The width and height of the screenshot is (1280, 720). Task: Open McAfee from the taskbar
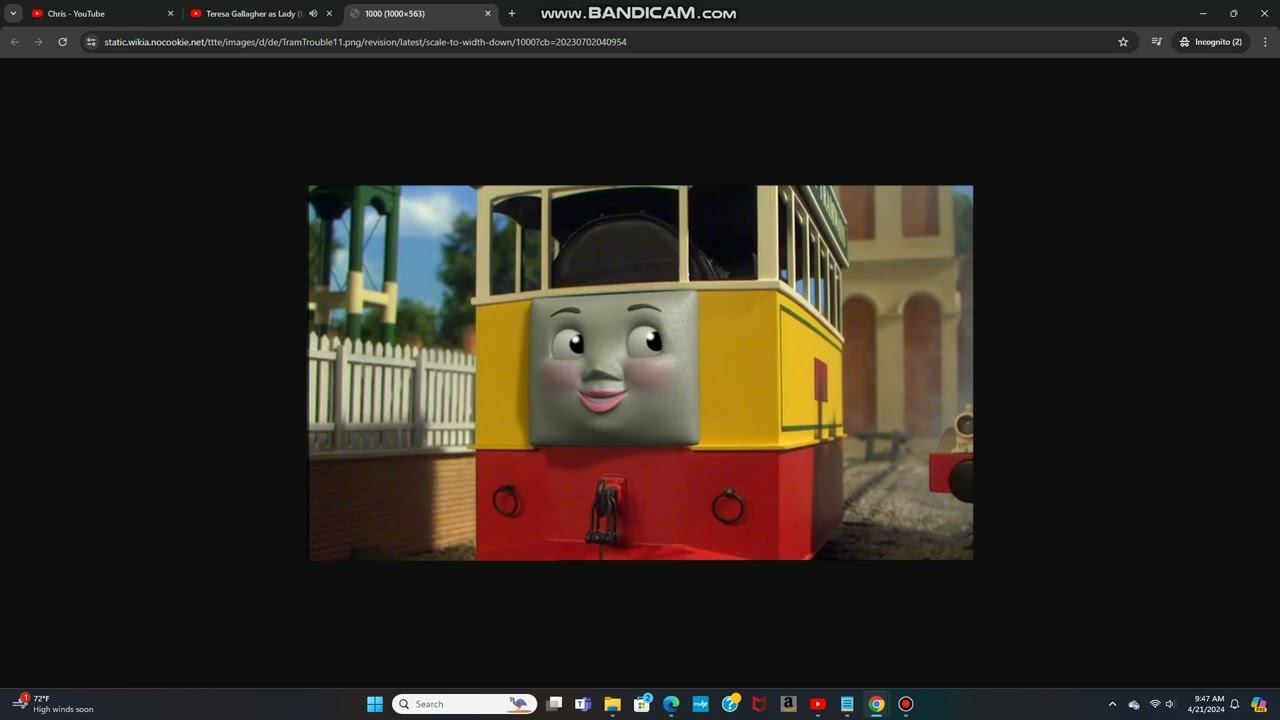pyautogui.click(x=759, y=704)
